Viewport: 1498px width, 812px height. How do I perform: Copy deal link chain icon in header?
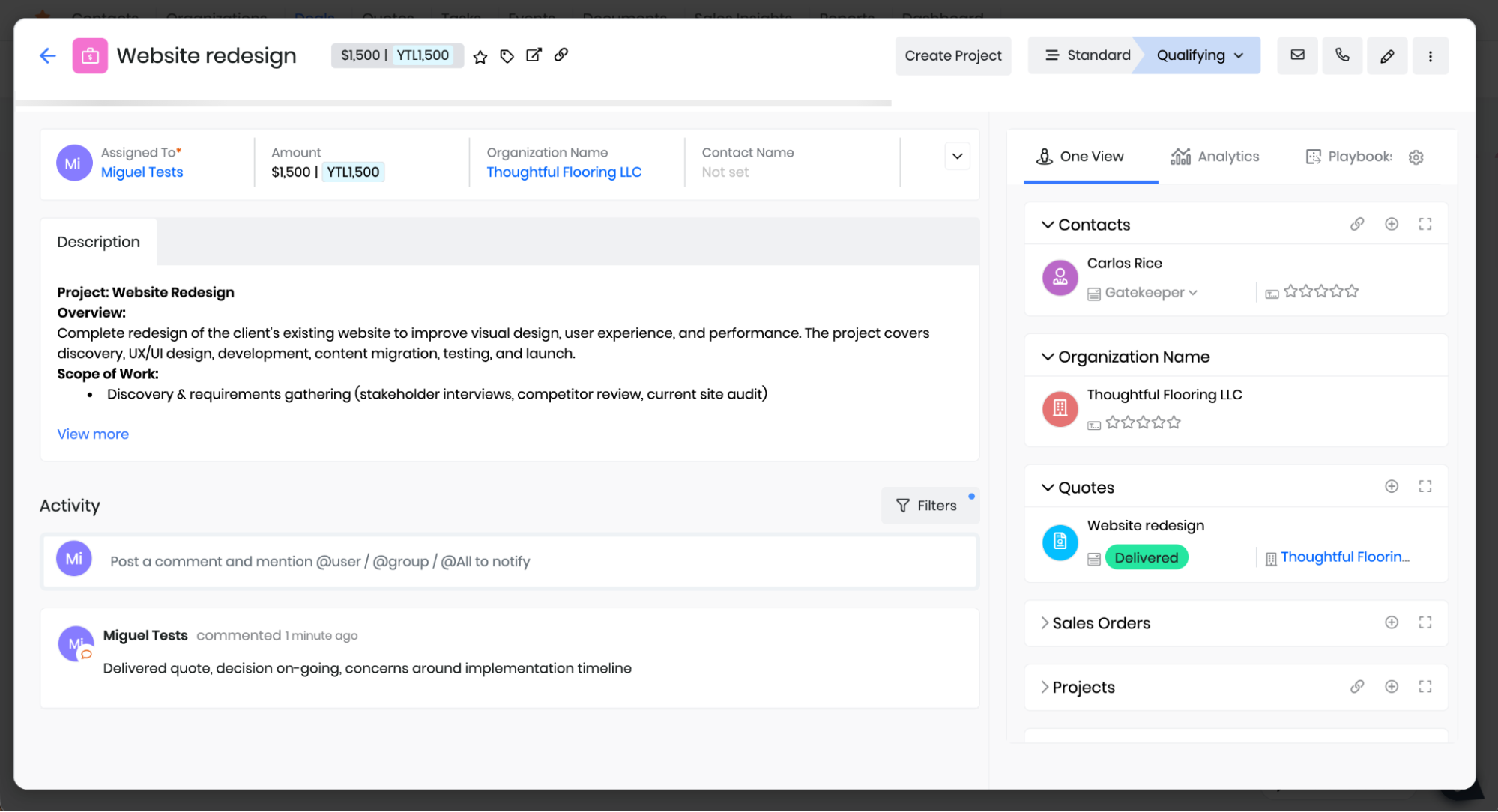(561, 55)
